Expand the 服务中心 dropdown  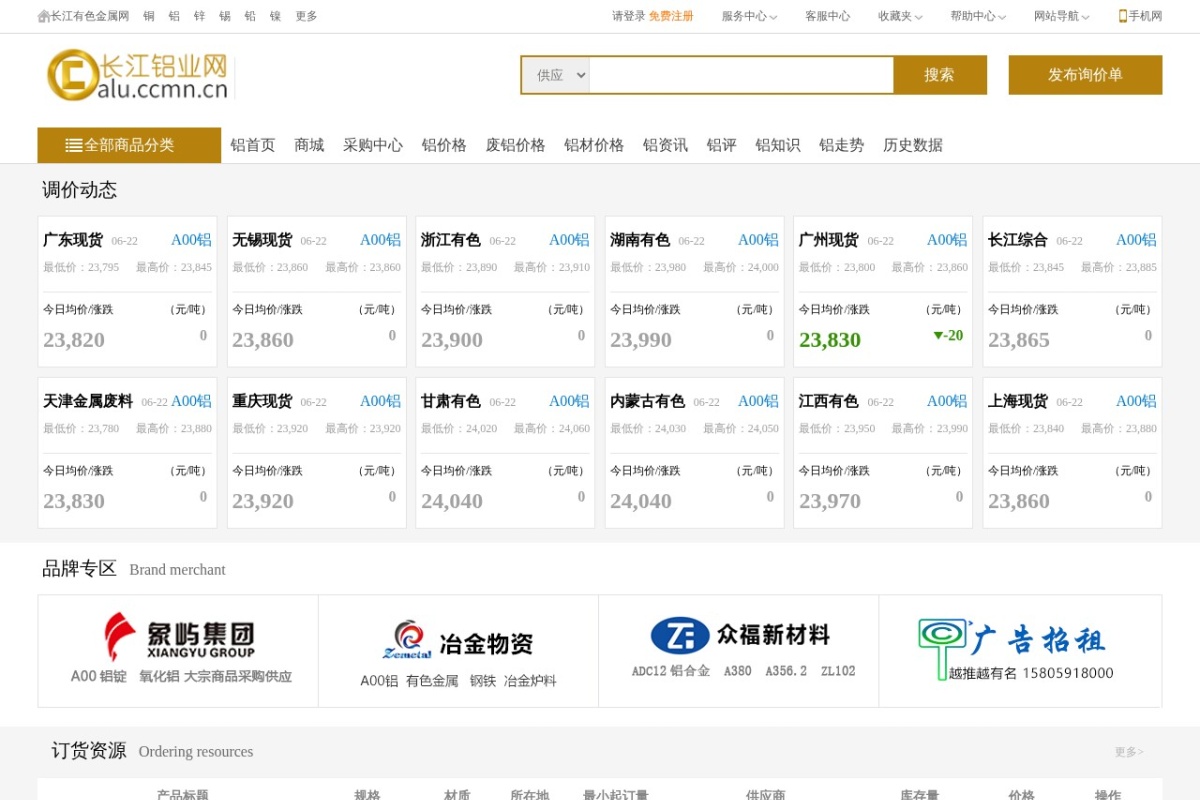(x=750, y=16)
